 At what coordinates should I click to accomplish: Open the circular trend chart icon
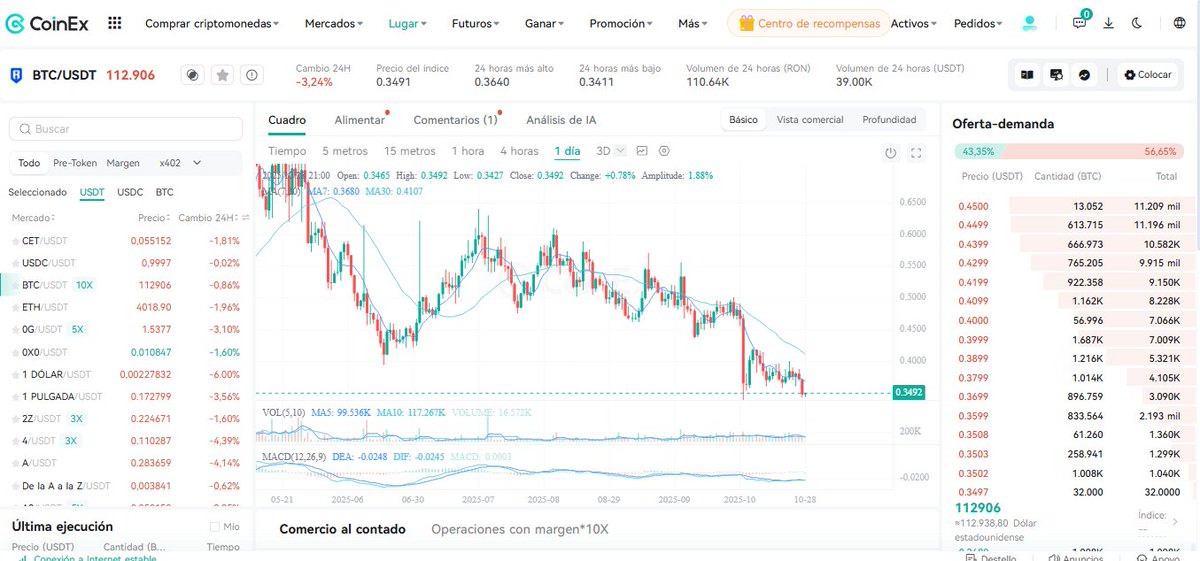click(x=1085, y=74)
